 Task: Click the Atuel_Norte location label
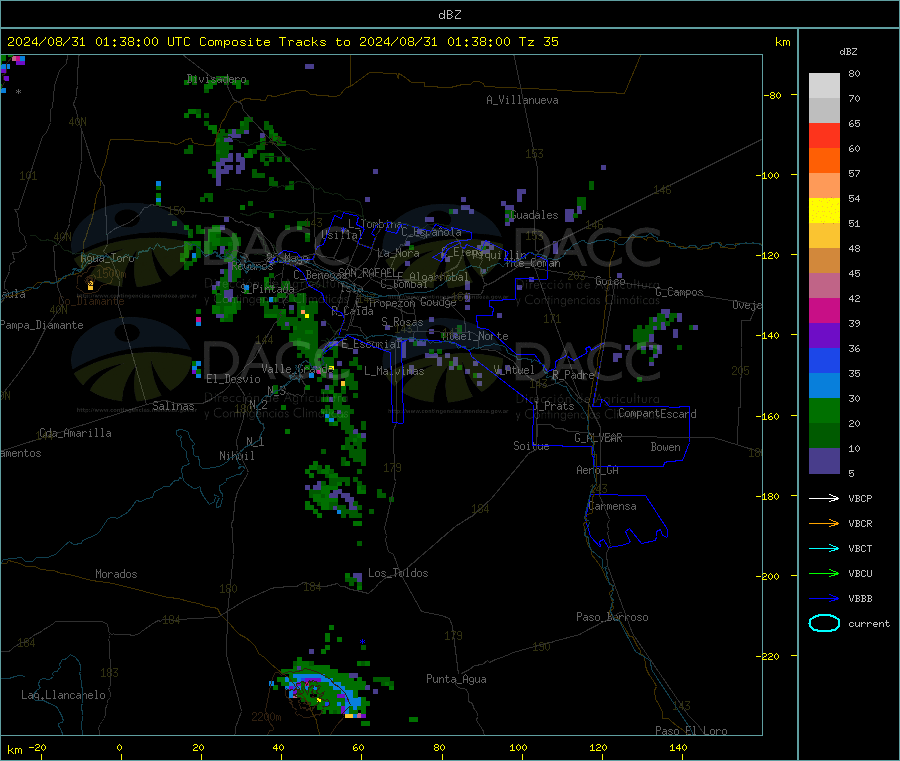tap(474, 336)
